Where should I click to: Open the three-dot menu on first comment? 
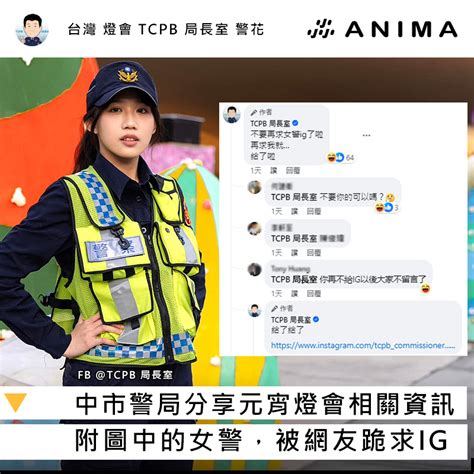click(x=366, y=135)
